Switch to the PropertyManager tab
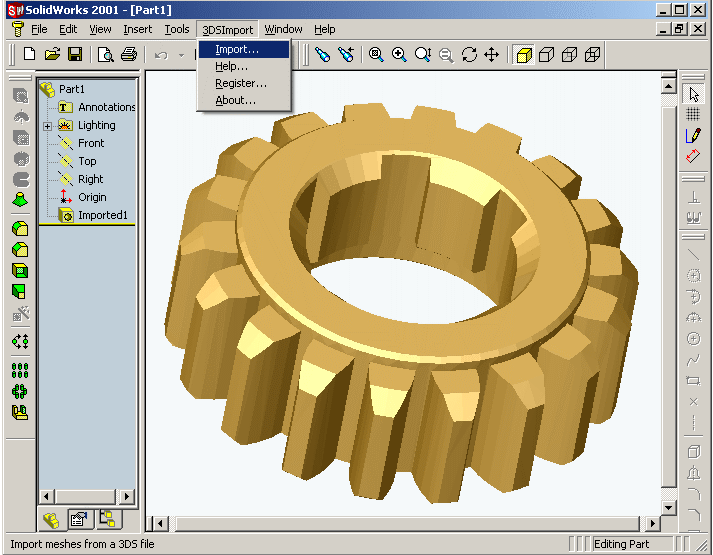713x555 pixels. tap(80, 519)
